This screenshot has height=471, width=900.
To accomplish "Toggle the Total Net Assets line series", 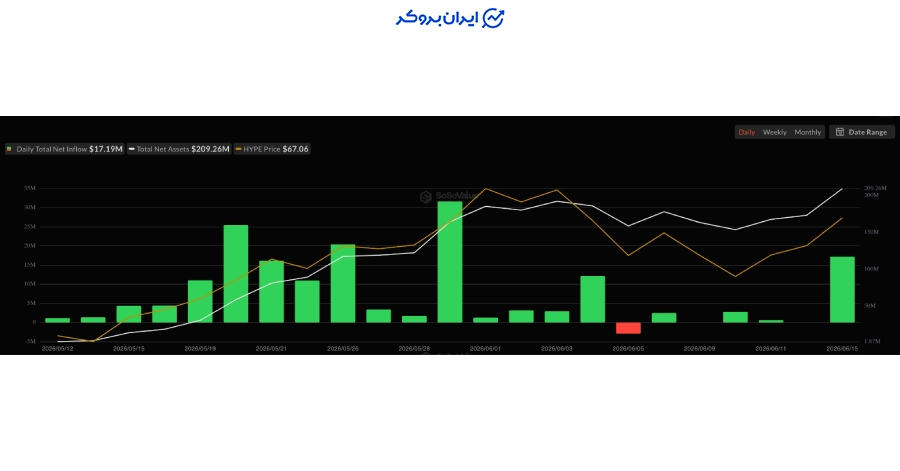I will click(179, 149).
